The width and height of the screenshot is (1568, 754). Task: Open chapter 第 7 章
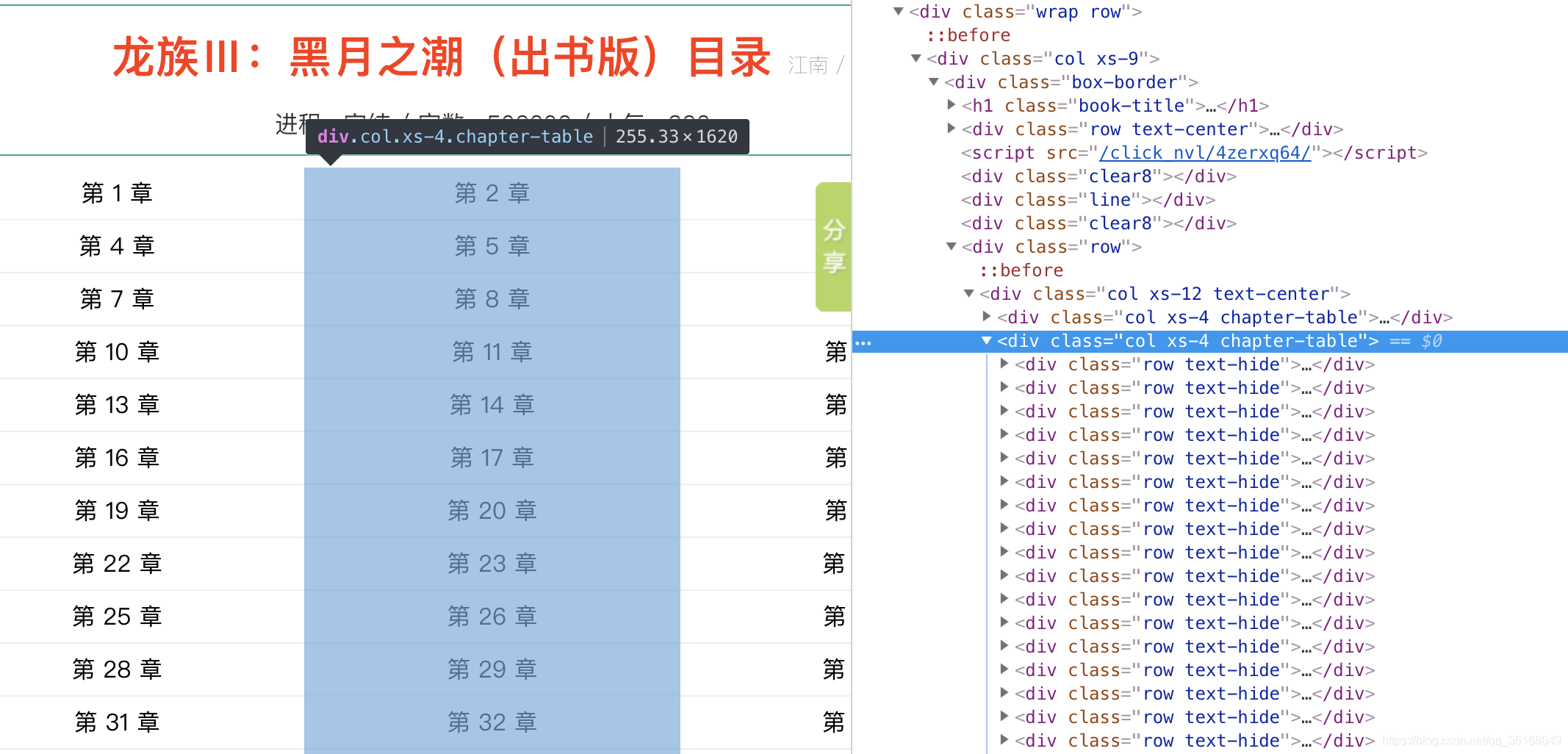tap(118, 299)
